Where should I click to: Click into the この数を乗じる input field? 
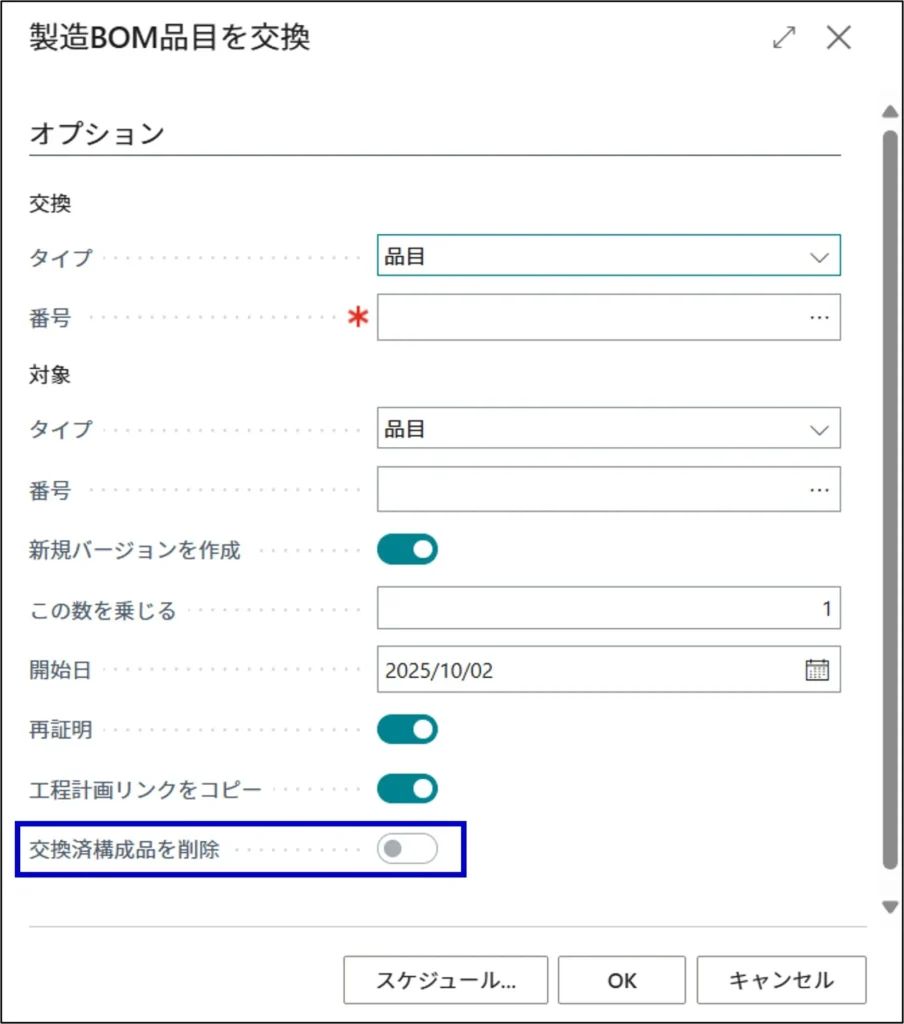[x=608, y=609]
